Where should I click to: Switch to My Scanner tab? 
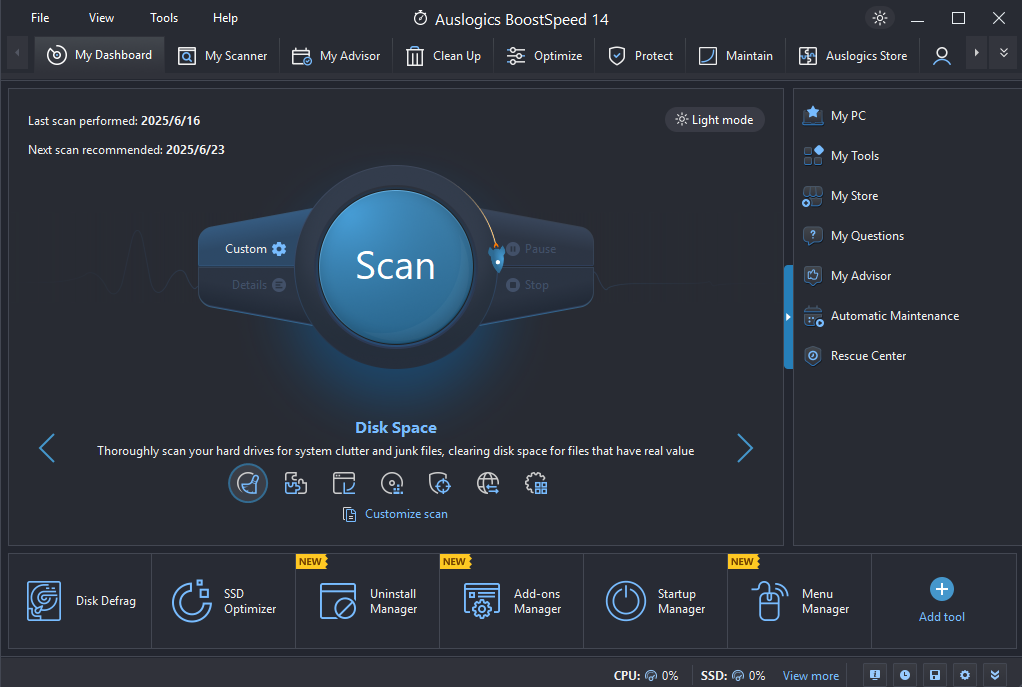point(222,56)
